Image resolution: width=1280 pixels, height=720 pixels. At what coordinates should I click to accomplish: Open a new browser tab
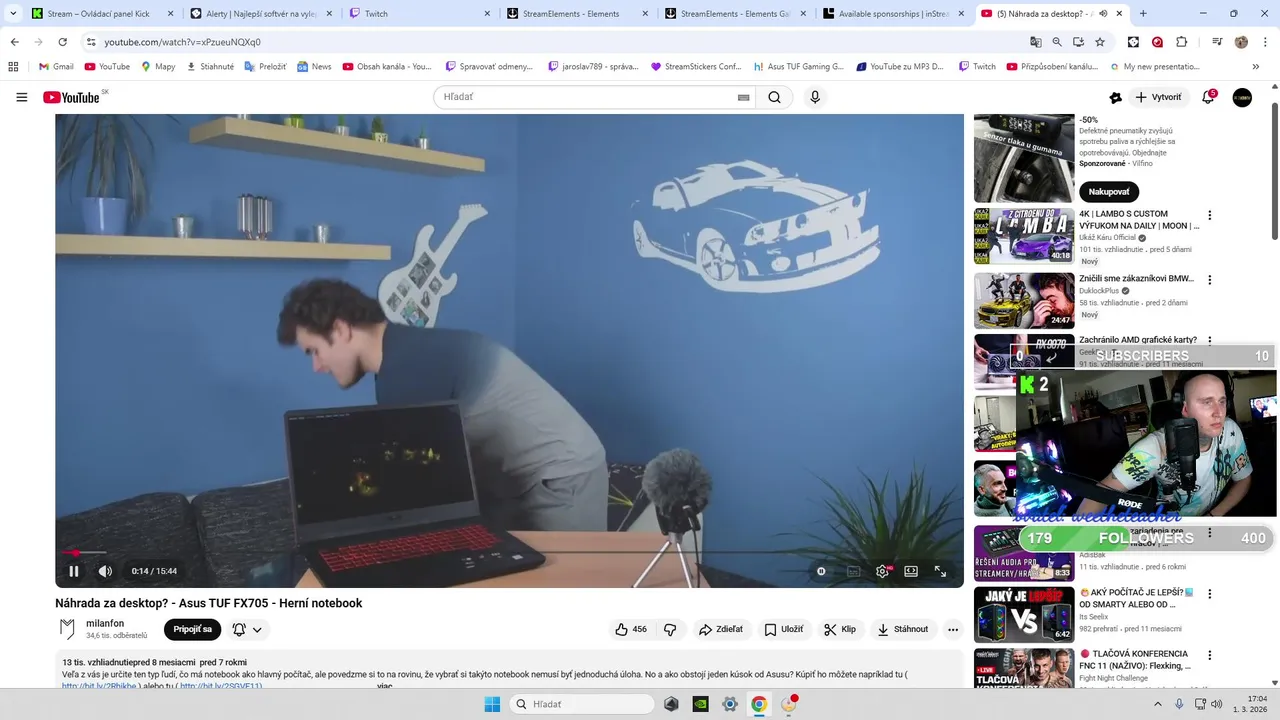[1143, 14]
